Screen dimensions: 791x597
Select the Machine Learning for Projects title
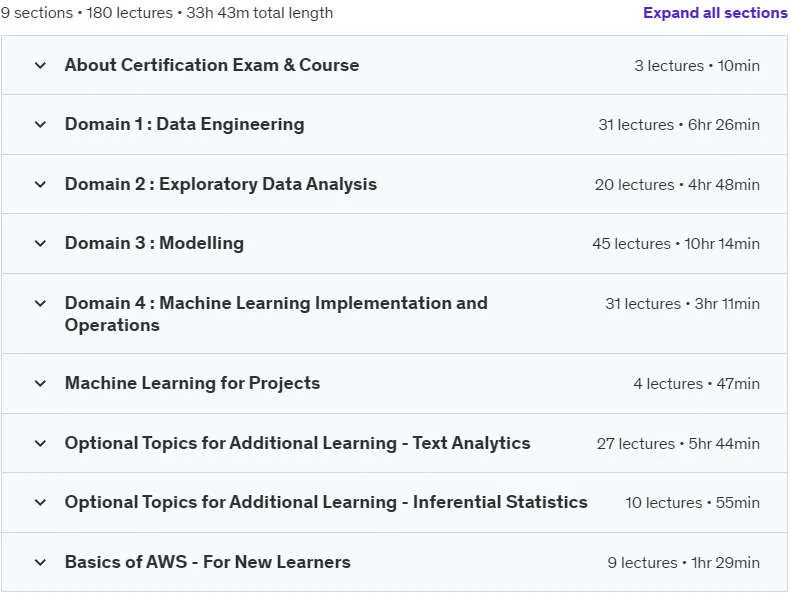pyautogui.click(x=192, y=383)
